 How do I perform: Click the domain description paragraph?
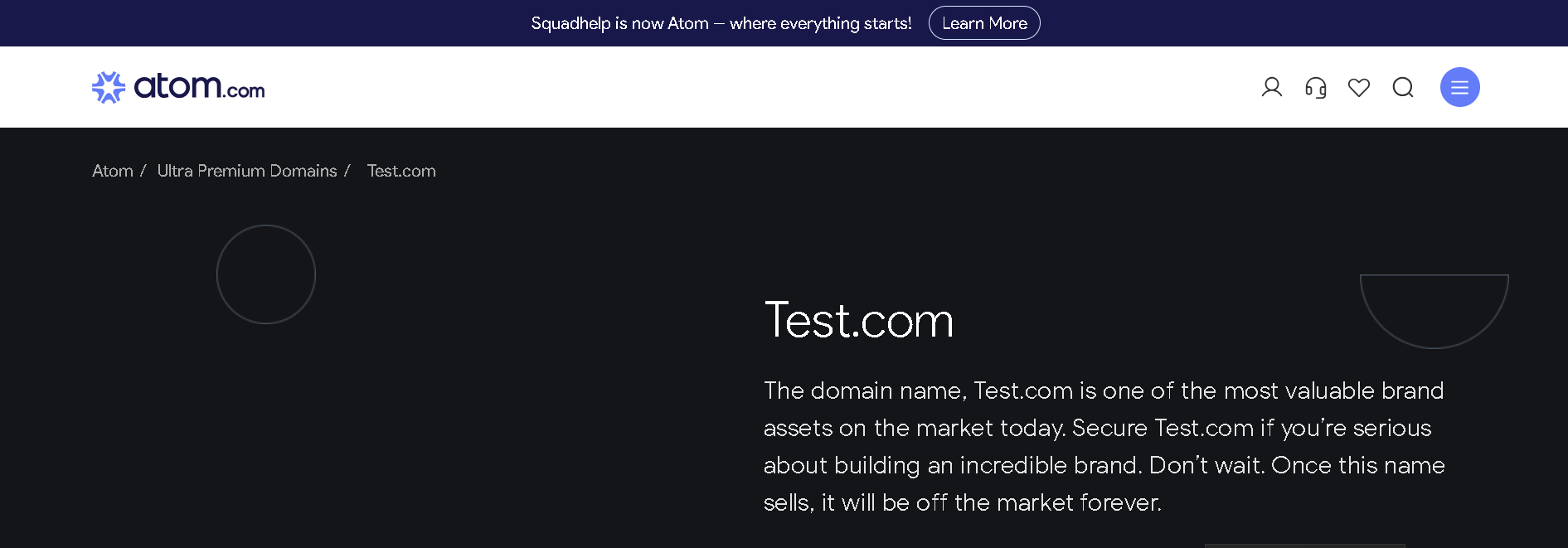(x=1104, y=446)
